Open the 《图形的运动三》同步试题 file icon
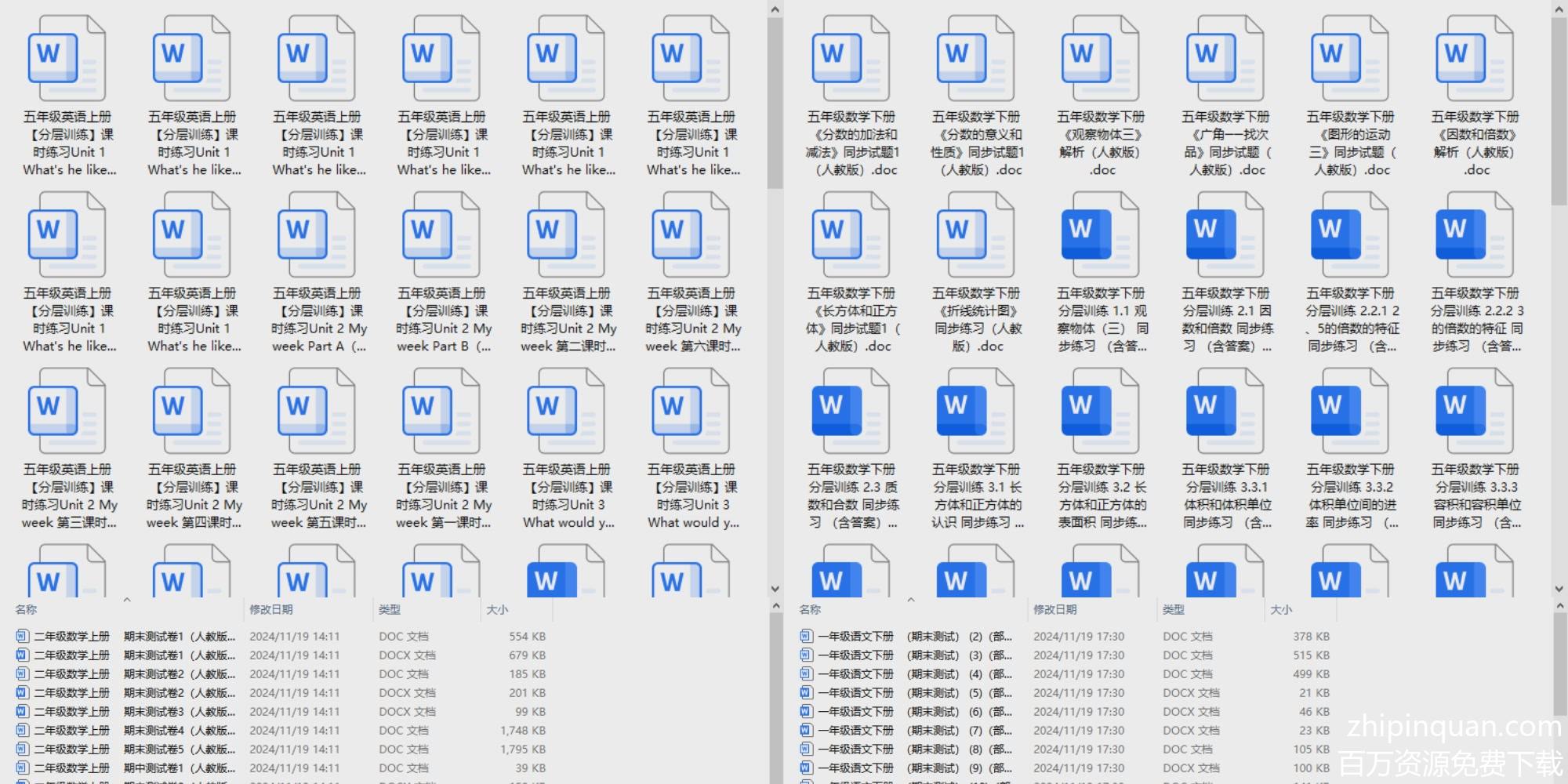 coord(1350,59)
